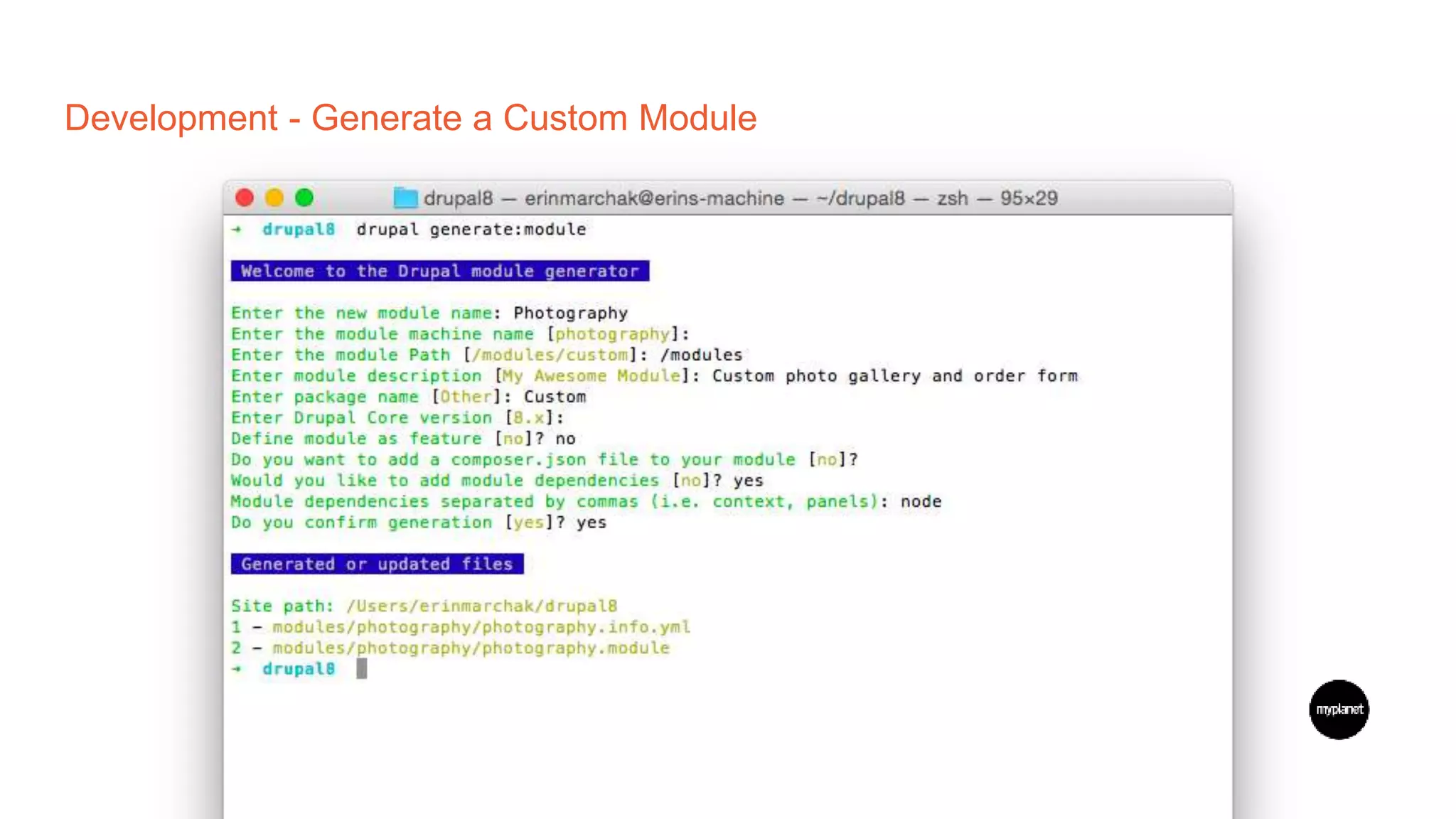Click 'Custom photo gallery and order form' text
The width and height of the screenshot is (1456, 819).
click(895, 376)
